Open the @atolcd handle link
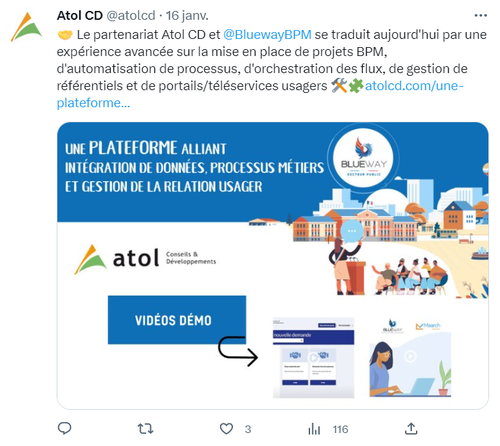This screenshot has width=500, height=446. [x=131, y=15]
